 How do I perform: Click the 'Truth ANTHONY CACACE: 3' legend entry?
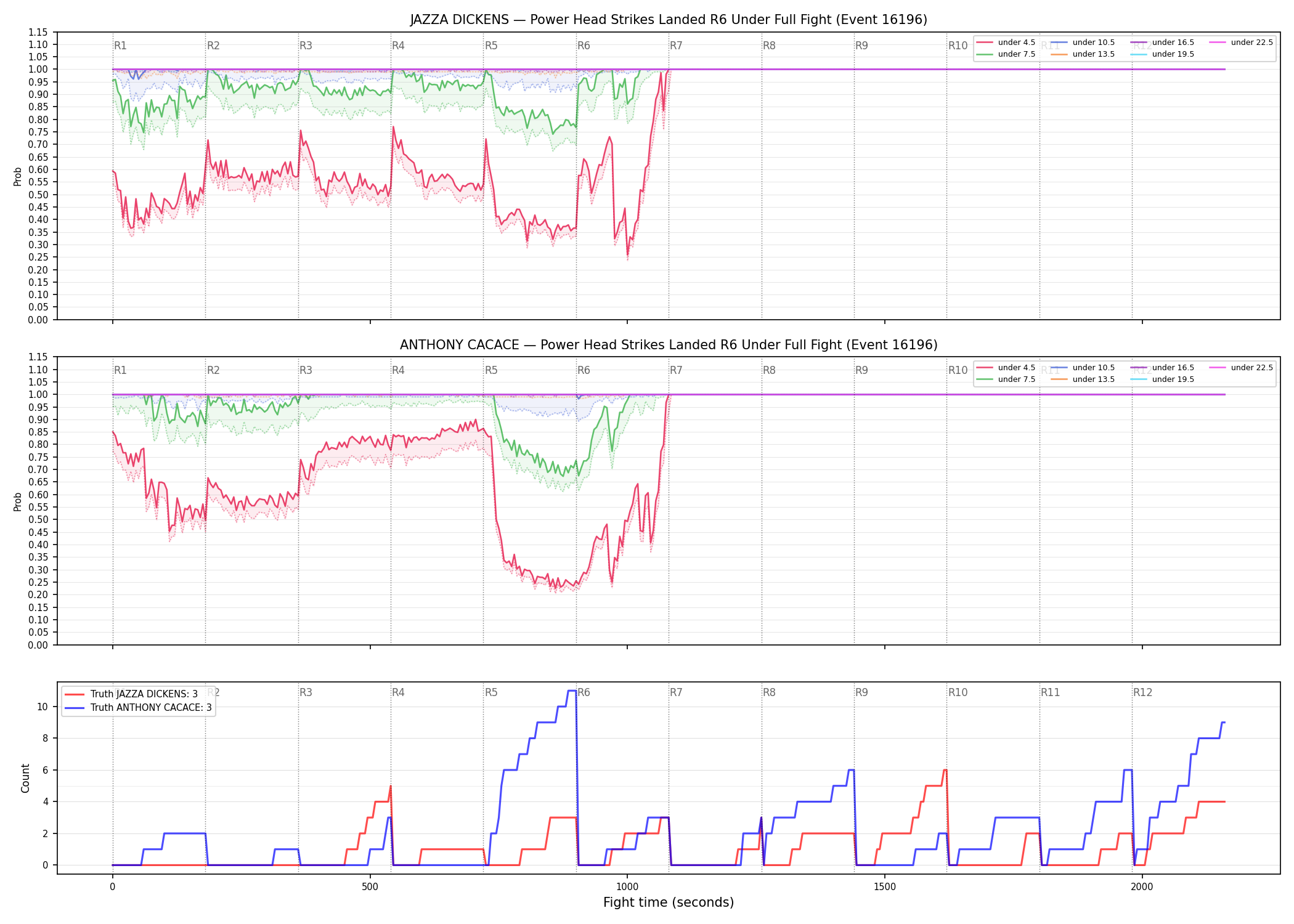click(138, 708)
